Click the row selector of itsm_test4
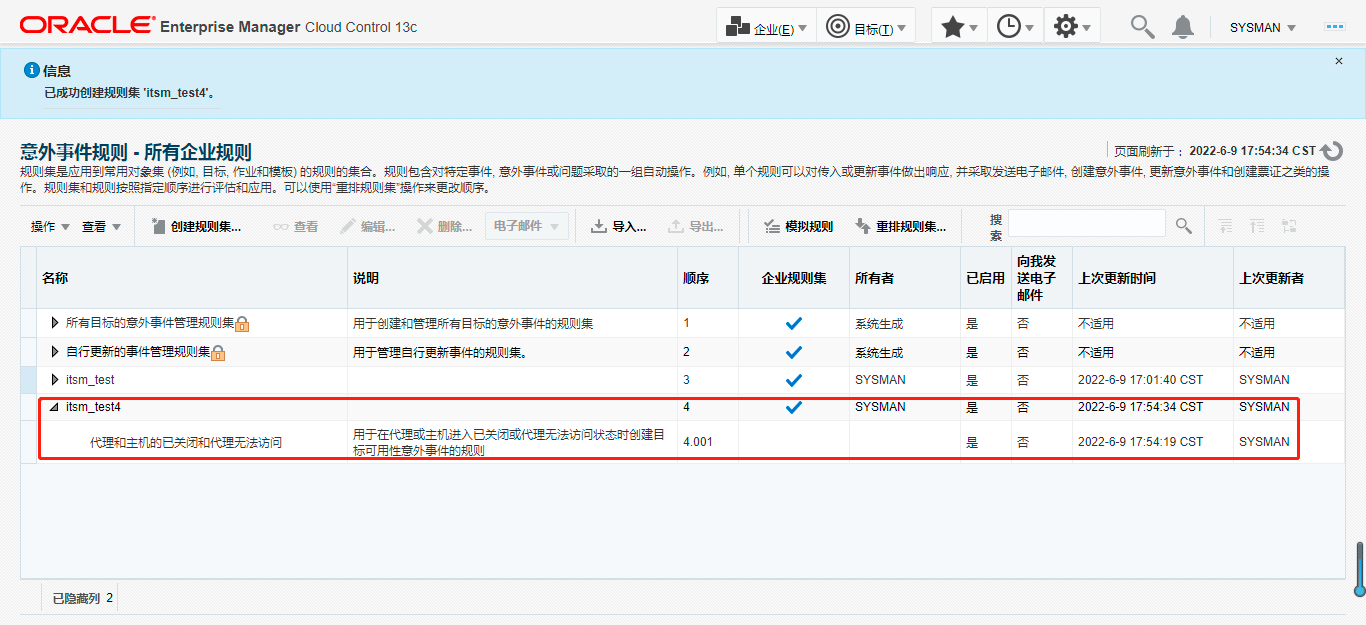The height and width of the screenshot is (625, 1366). (x=29, y=407)
